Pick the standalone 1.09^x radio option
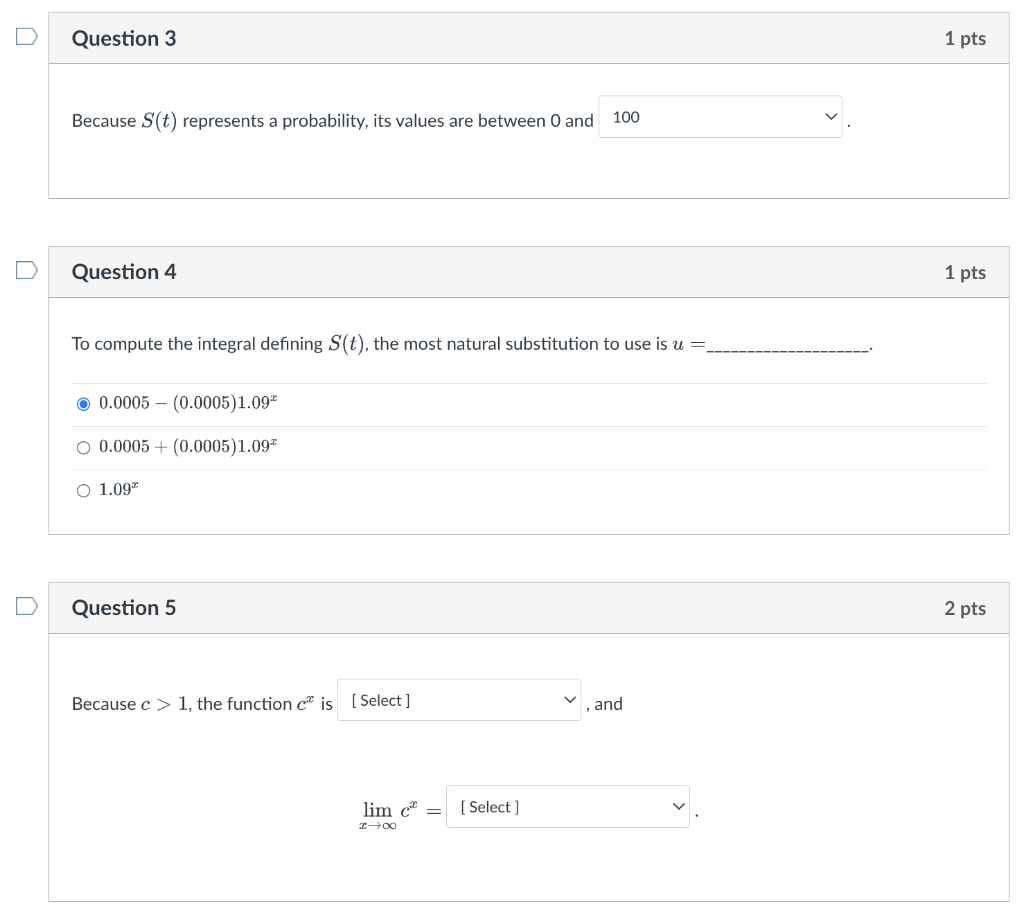Screen dimensions: 1024x917 (x=84, y=490)
